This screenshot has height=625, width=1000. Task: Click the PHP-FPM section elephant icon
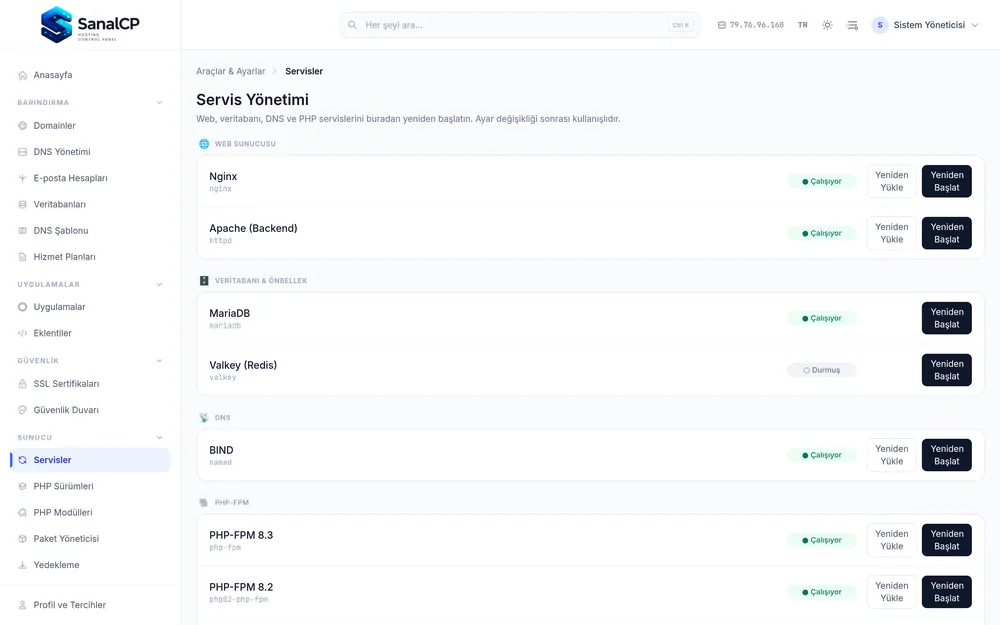(204, 503)
